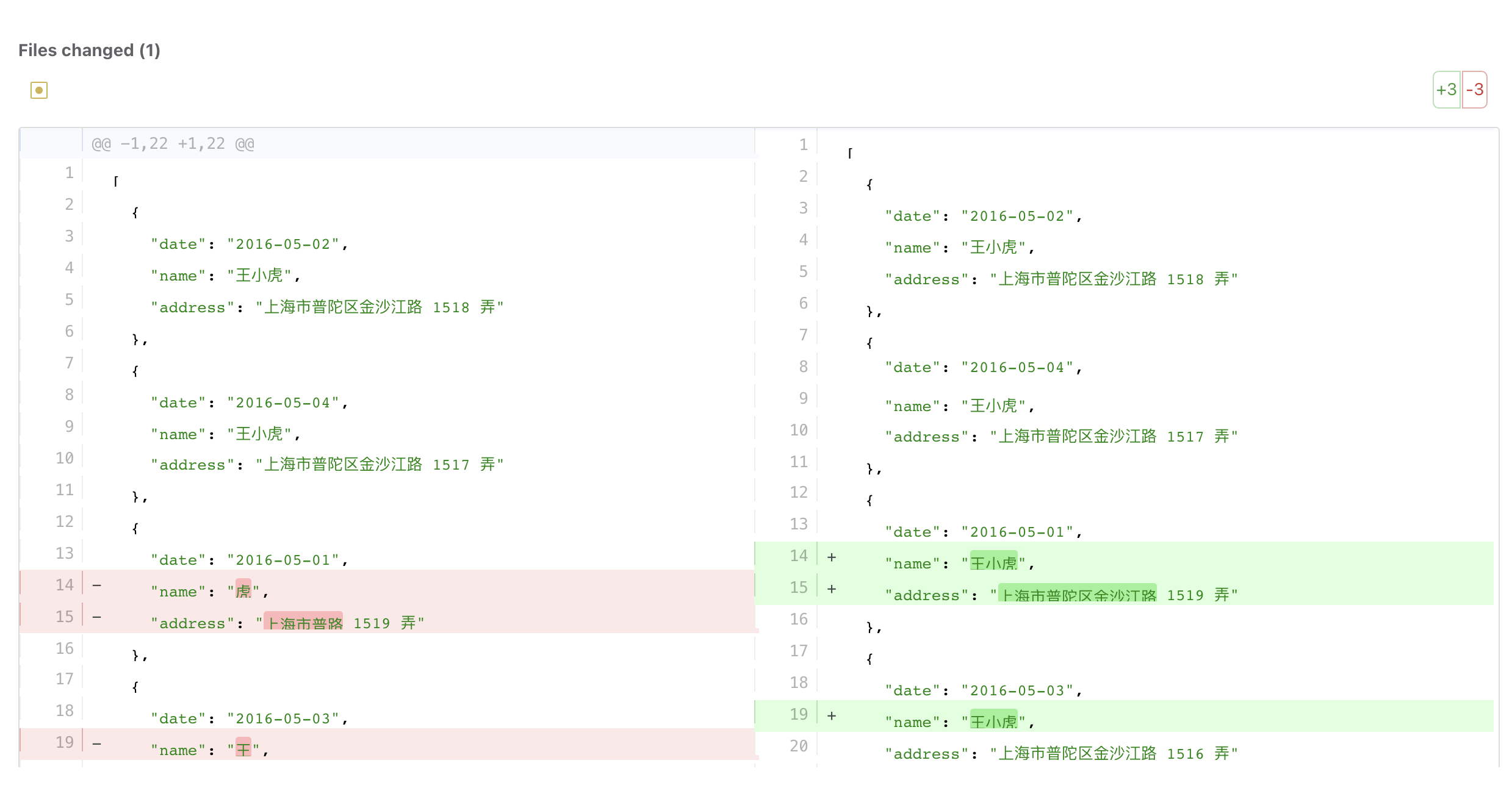The height and width of the screenshot is (788, 1512).
Task: Click the red -3 deletions badge
Action: [x=1475, y=90]
